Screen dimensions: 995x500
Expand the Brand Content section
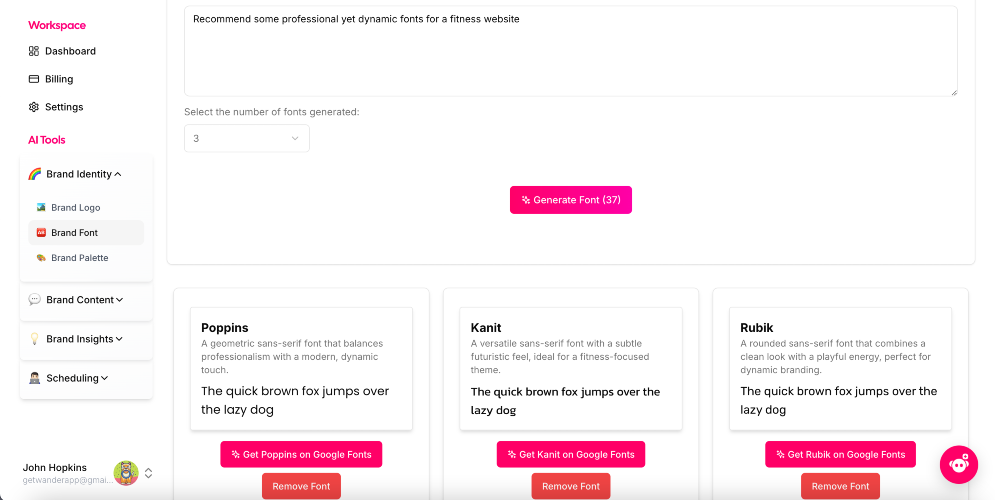tap(120, 300)
